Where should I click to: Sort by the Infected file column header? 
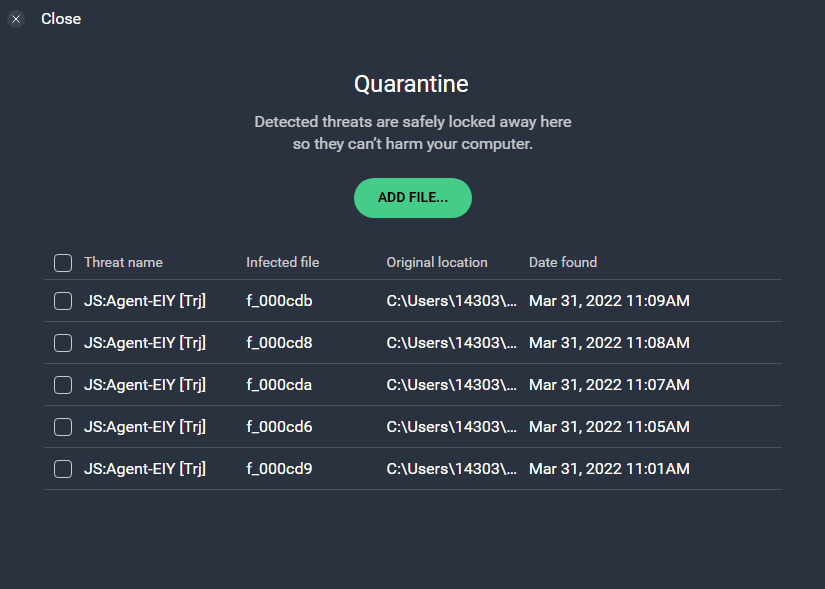coord(283,262)
